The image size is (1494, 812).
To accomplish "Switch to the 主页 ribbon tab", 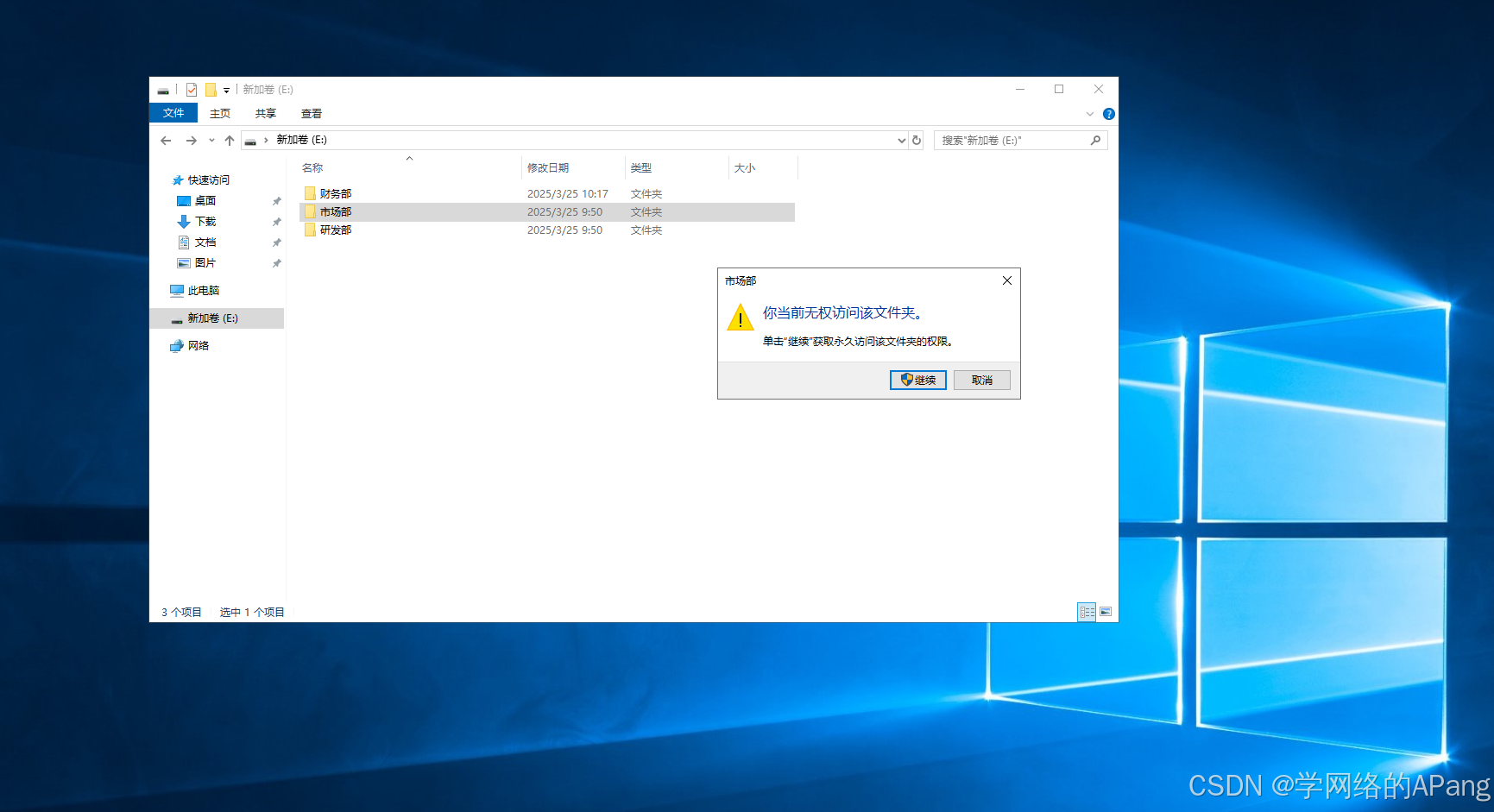I will pyautogui.click(x=220, y=113).
